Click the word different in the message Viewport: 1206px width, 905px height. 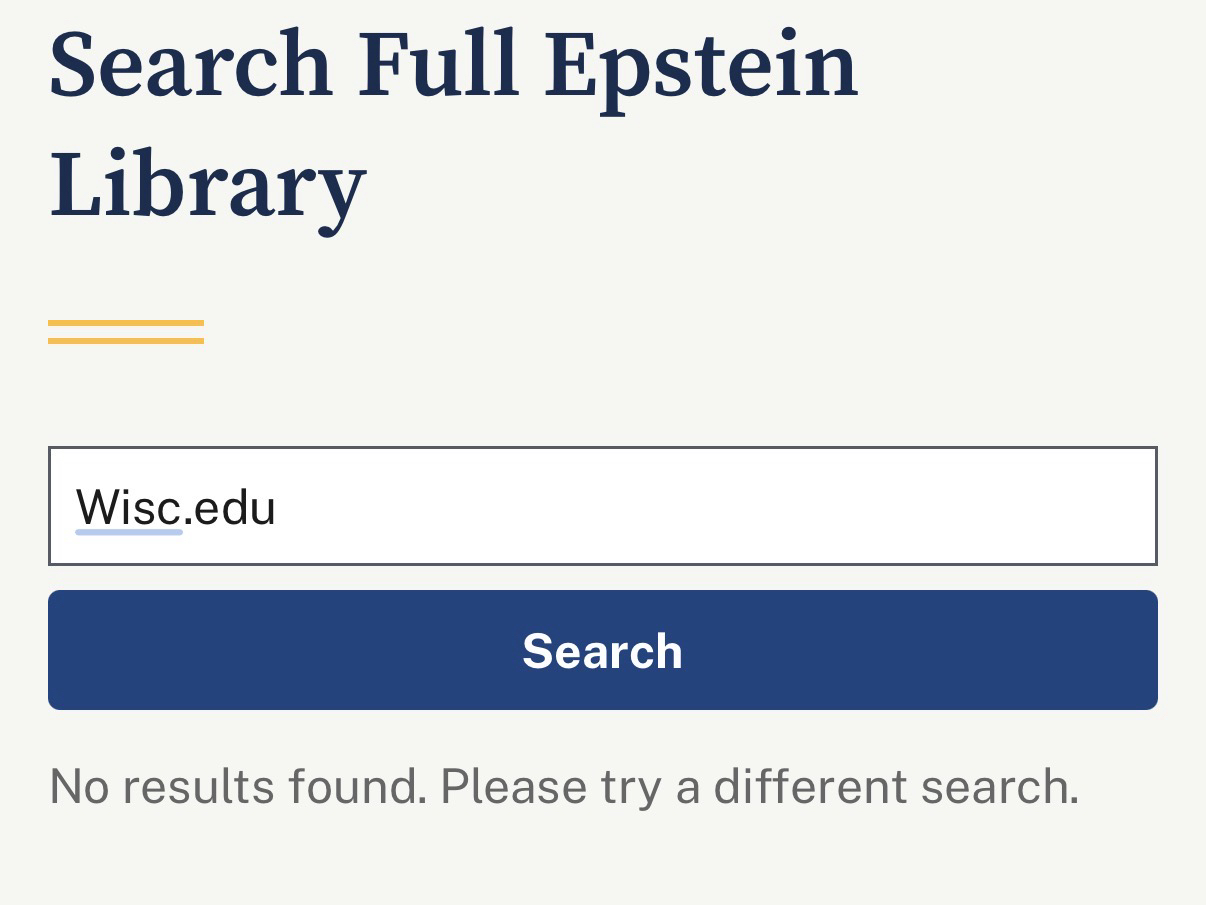tap(810, 786)
